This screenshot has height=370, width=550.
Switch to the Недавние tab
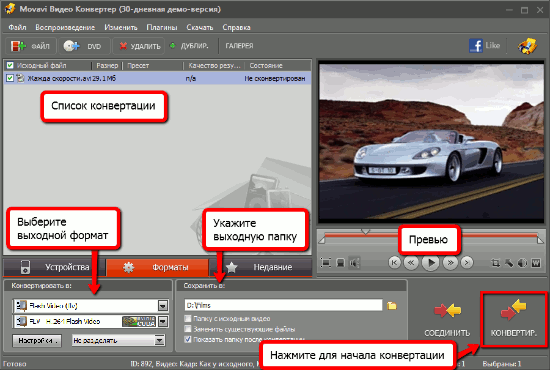261,267
